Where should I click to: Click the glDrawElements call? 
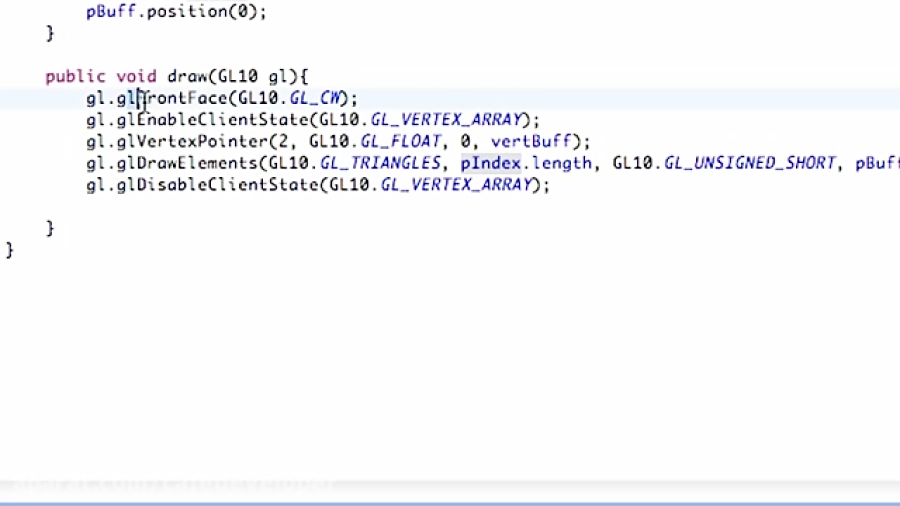[187, 164]
